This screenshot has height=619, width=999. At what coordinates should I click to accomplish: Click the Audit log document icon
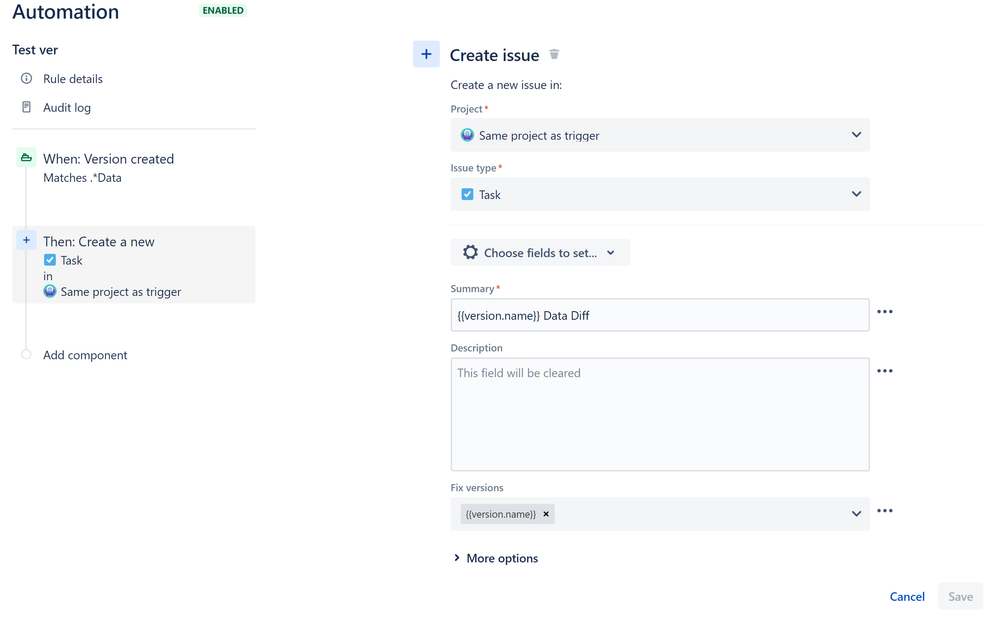[26, 107]
